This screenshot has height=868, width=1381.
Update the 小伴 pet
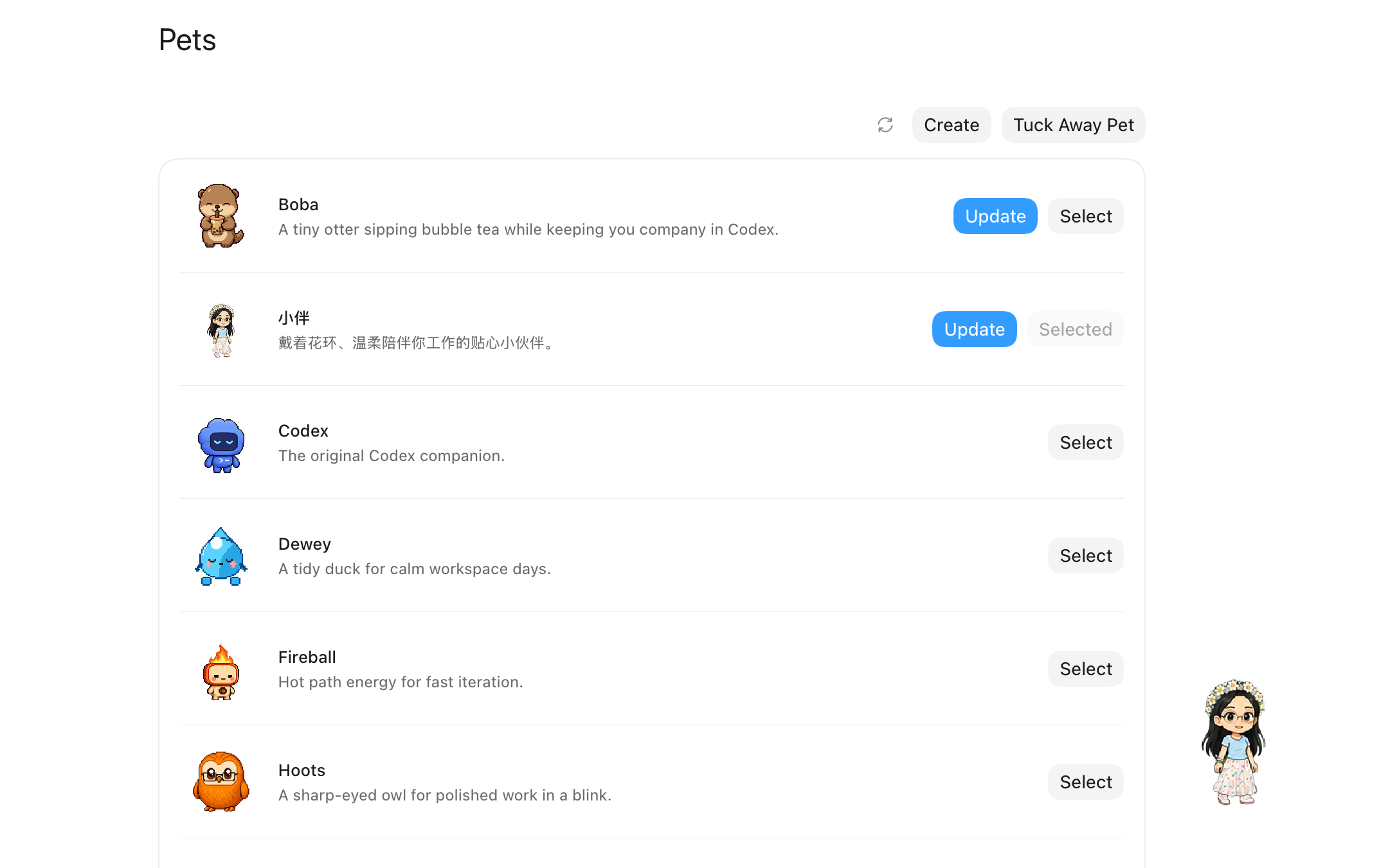975,329
